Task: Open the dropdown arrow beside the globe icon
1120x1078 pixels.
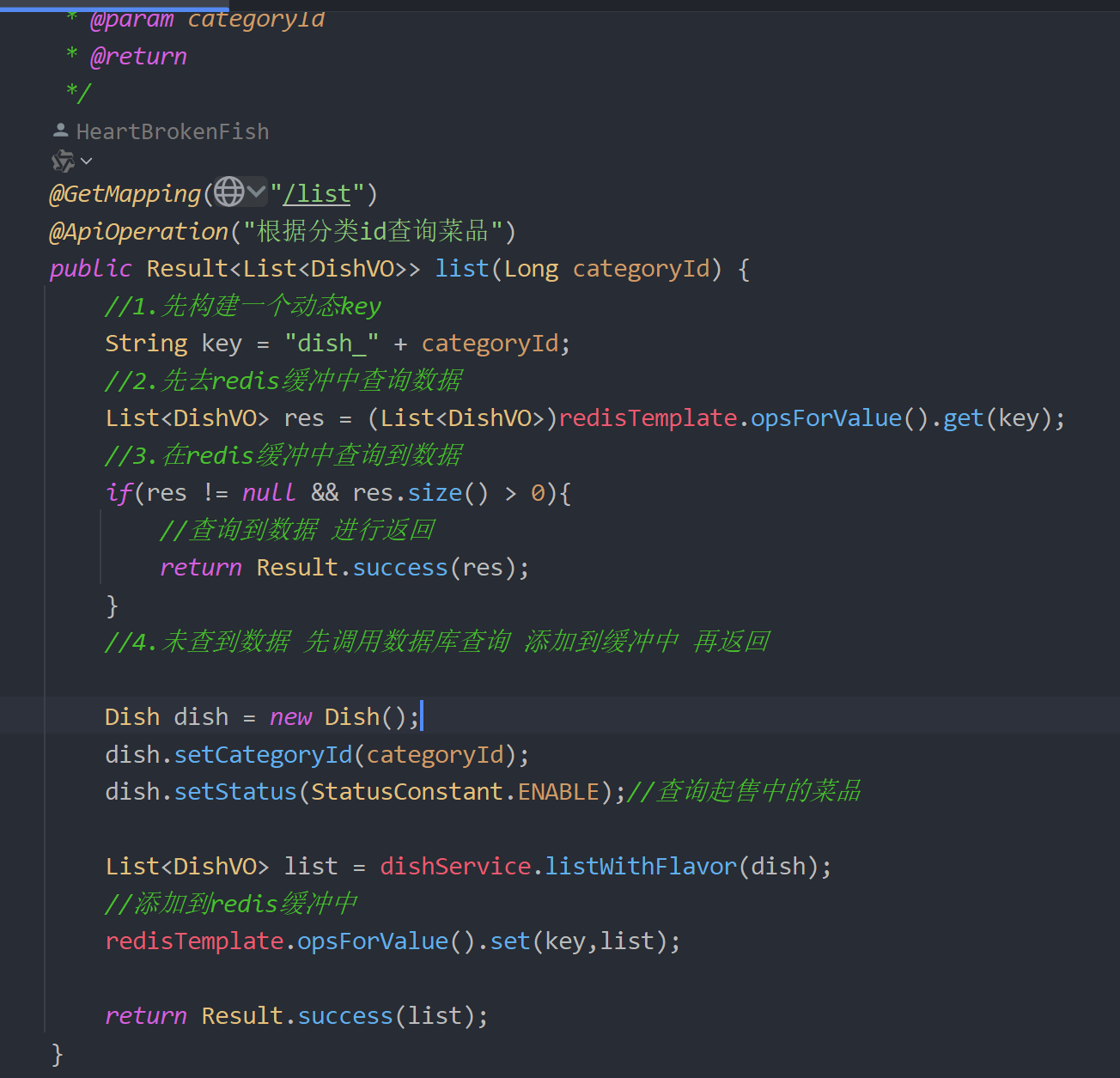Action: click(x=256, y=192)
